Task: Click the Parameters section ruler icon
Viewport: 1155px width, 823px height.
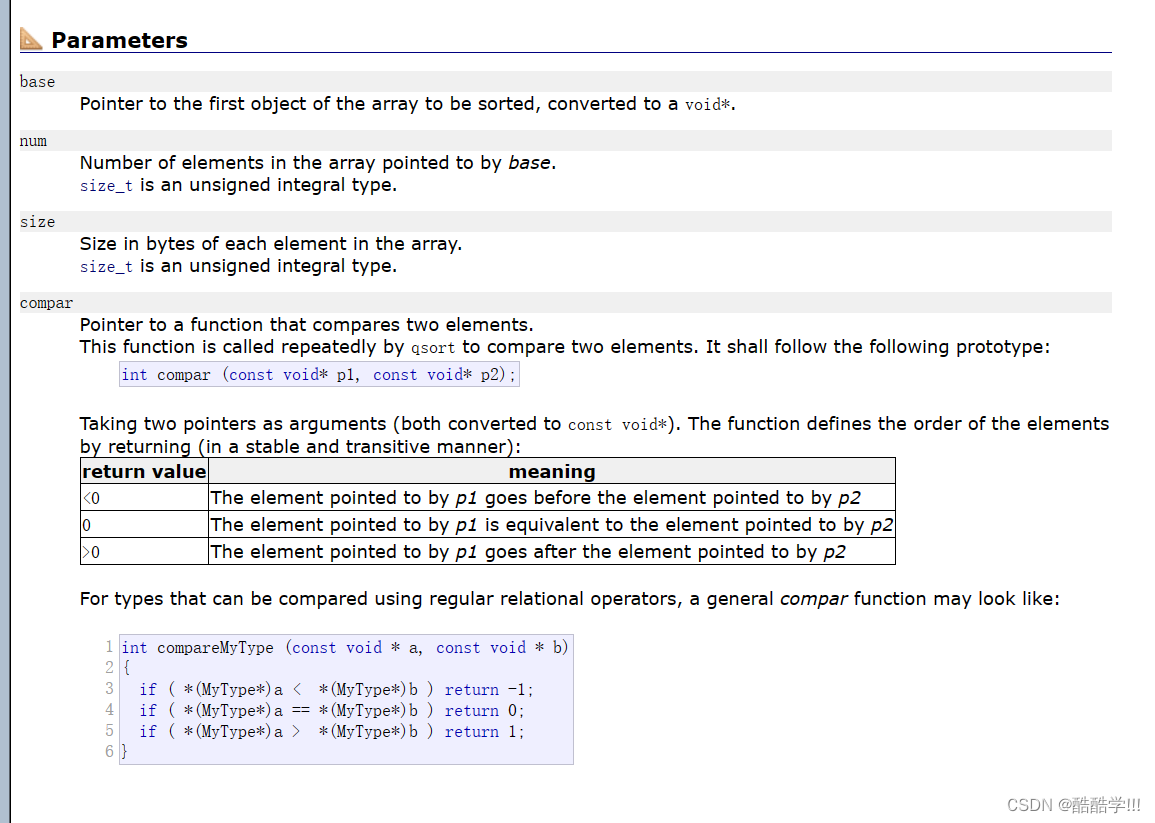Action: (x=31, y=38)
